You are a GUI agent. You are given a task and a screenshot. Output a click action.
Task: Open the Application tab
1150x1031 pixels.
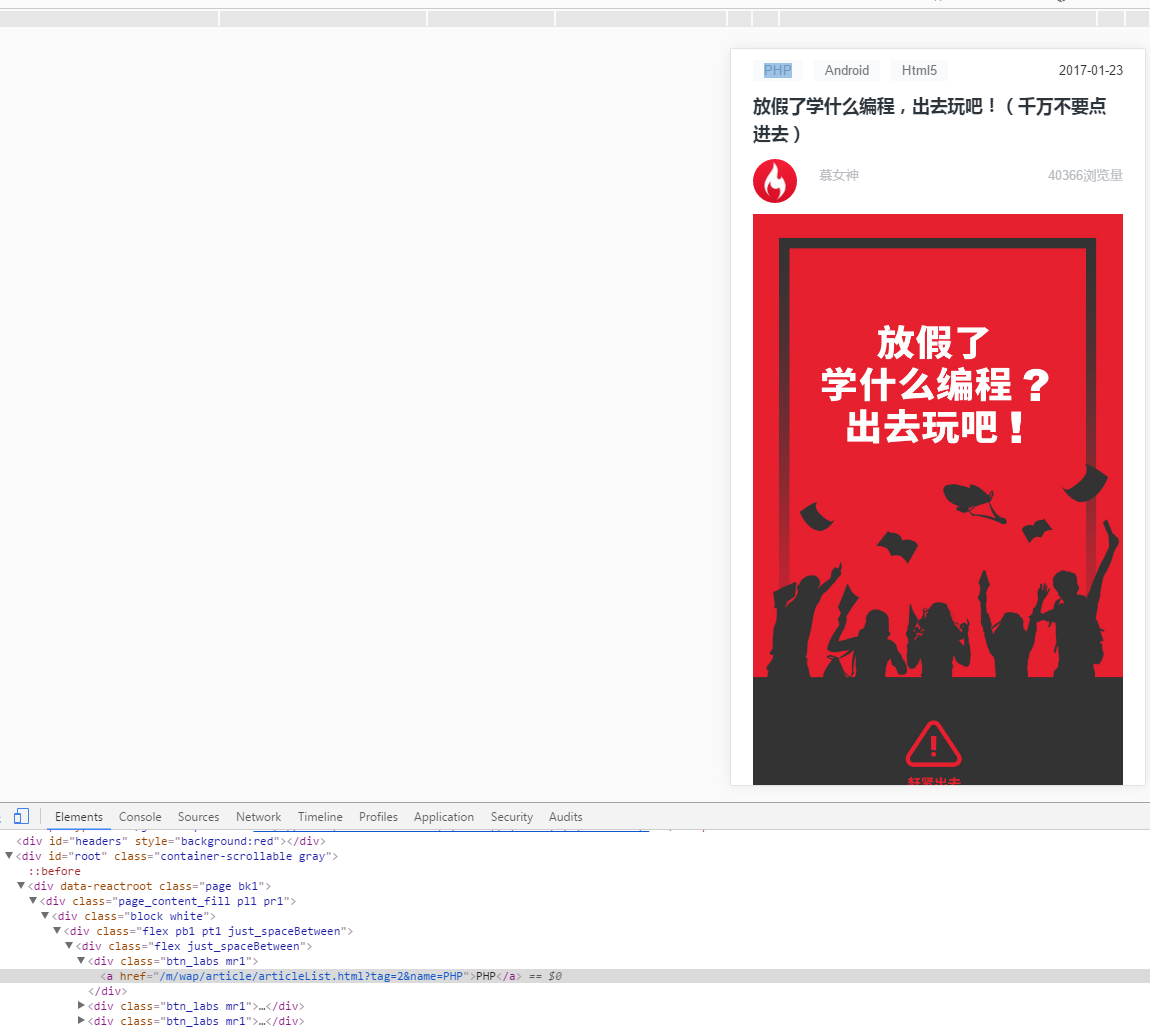coord(444,817)
